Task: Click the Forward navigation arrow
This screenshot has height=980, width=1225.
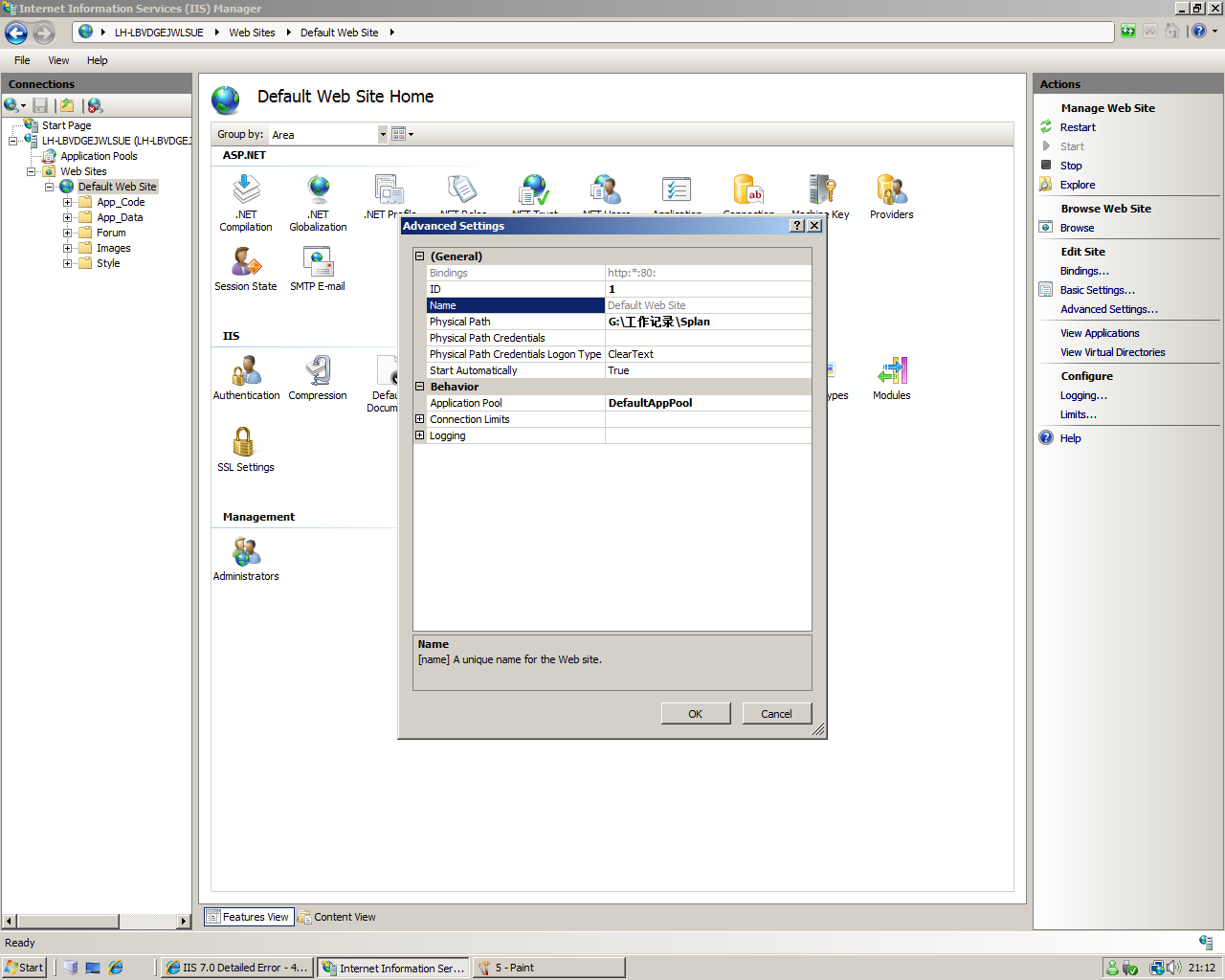Action: coord(44,33)
